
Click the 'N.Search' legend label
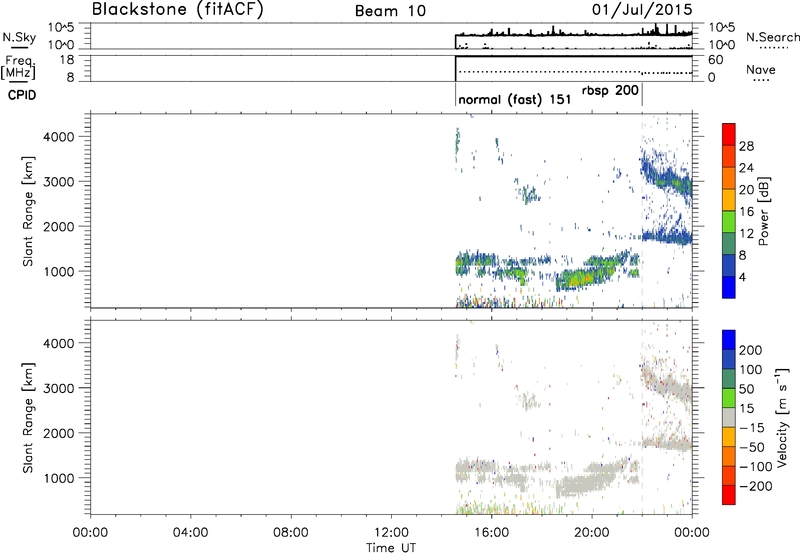(x=772, y=37)
